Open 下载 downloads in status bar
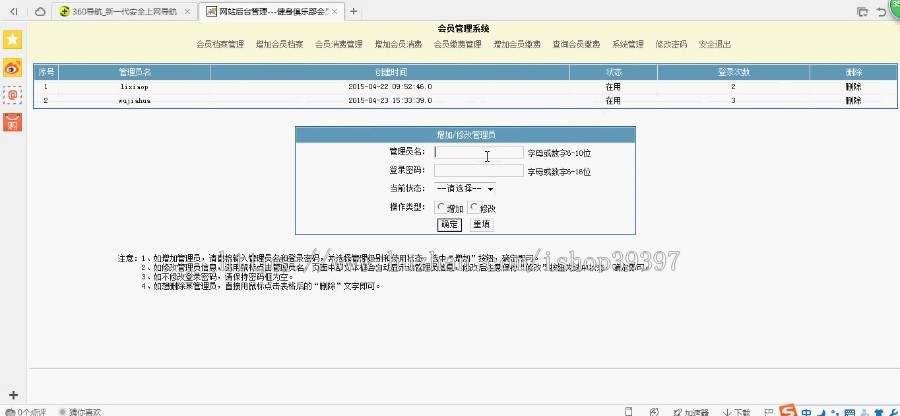This screenshot has height=416, width=900. (x=737, y=412)
